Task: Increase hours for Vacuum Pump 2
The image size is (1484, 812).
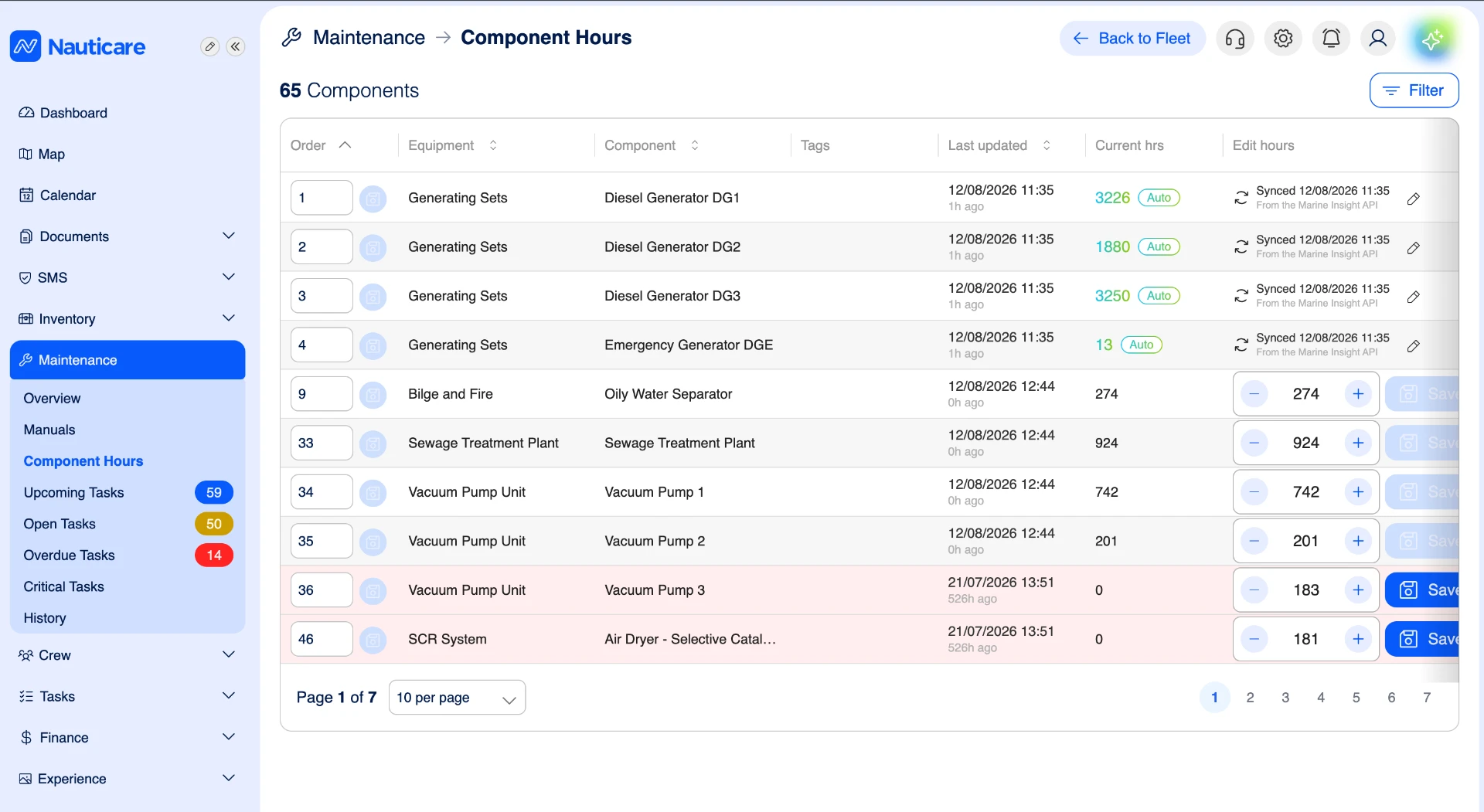Action: pyautogui.click(x=1358, y=541)
